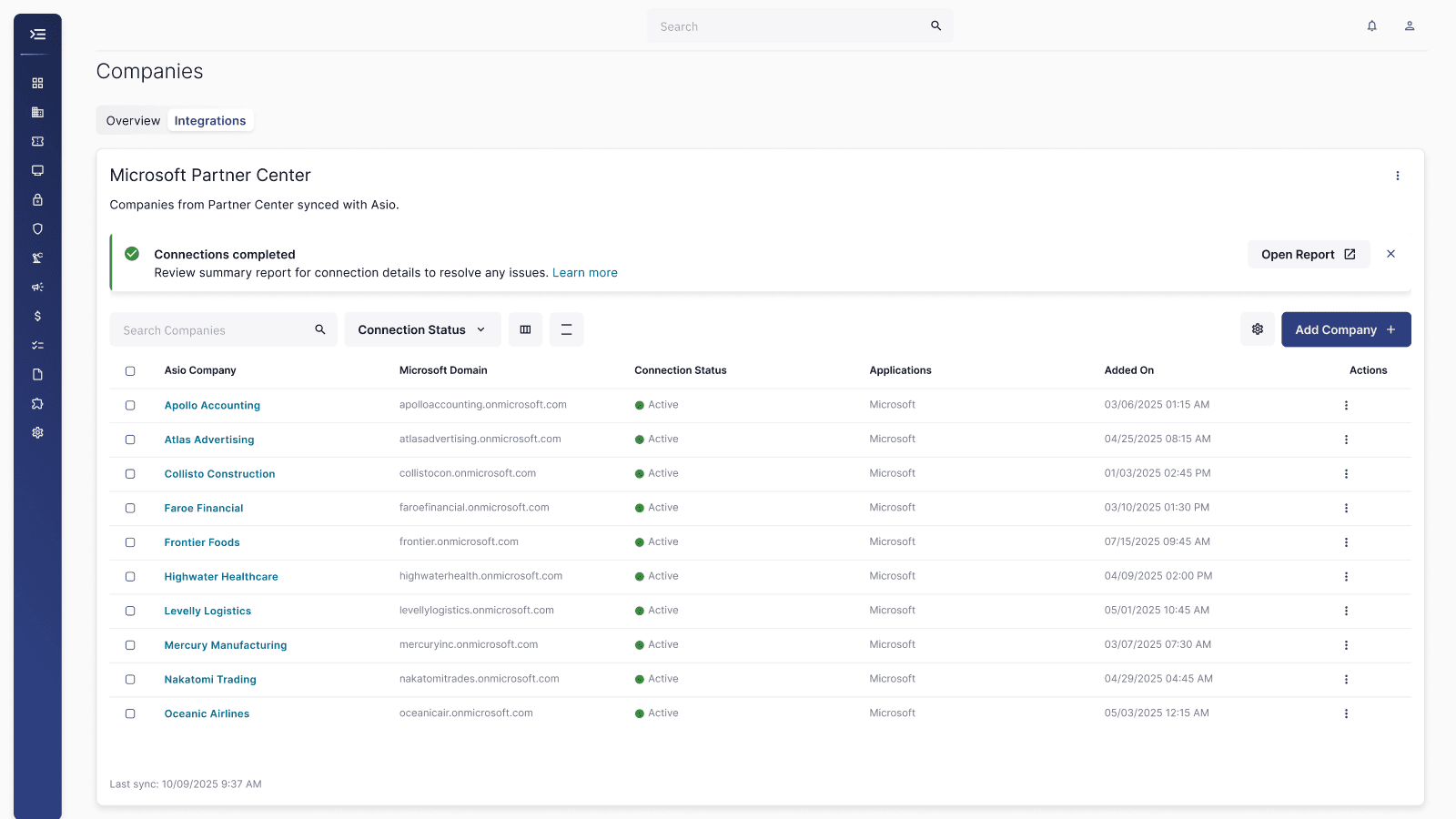Open the Apollo Accounting company link
Viewport: 1456px width, 819px height.
click(x=212, y=406)
